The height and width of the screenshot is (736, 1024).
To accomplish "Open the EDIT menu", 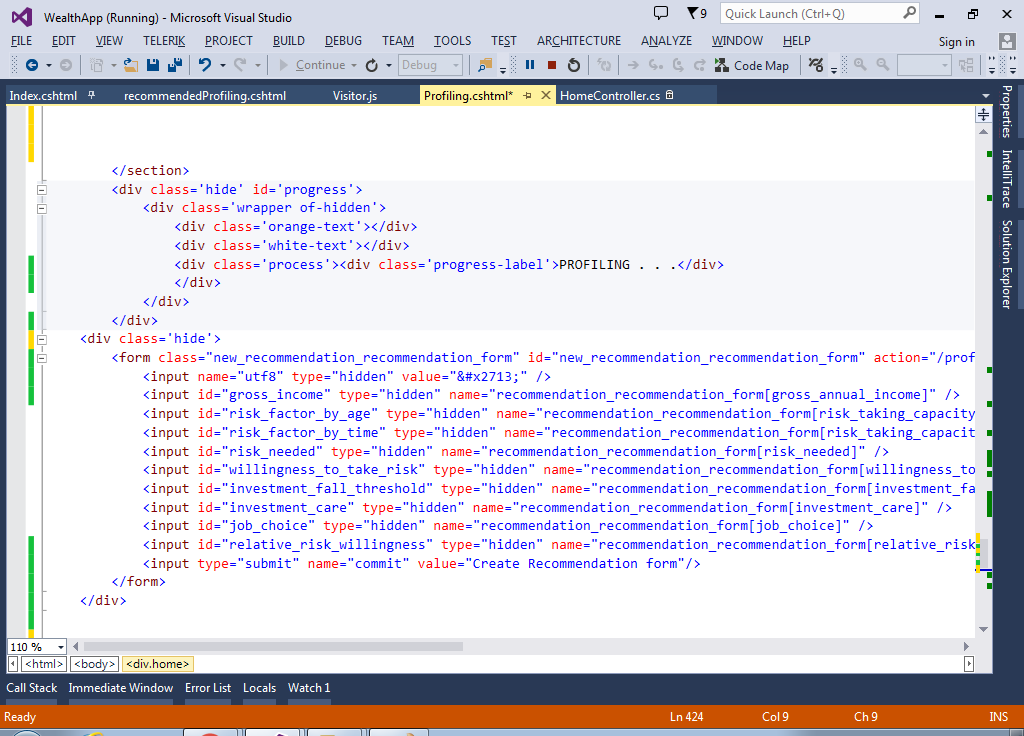I will tap(63, 40).
